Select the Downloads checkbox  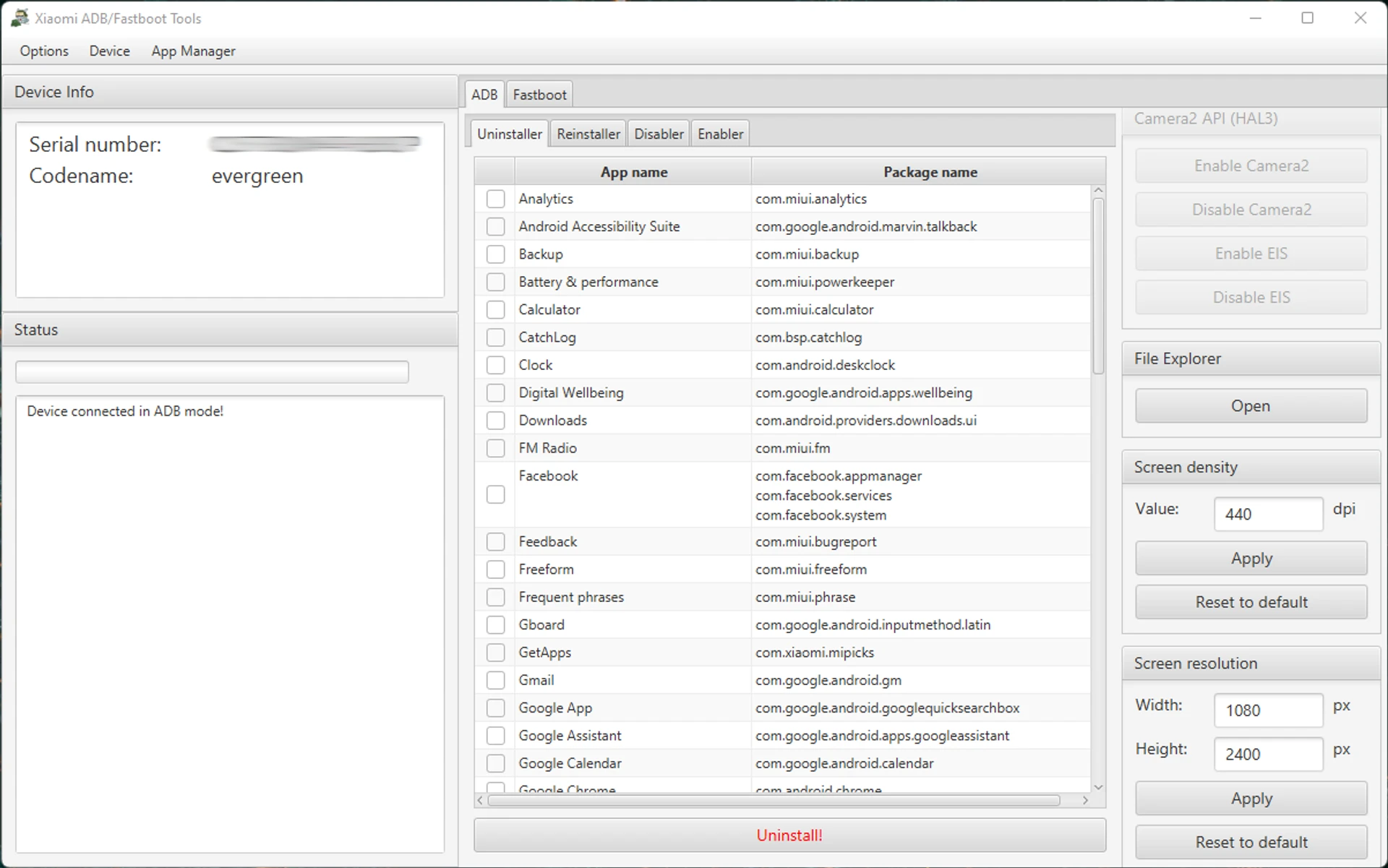(495, 421)
